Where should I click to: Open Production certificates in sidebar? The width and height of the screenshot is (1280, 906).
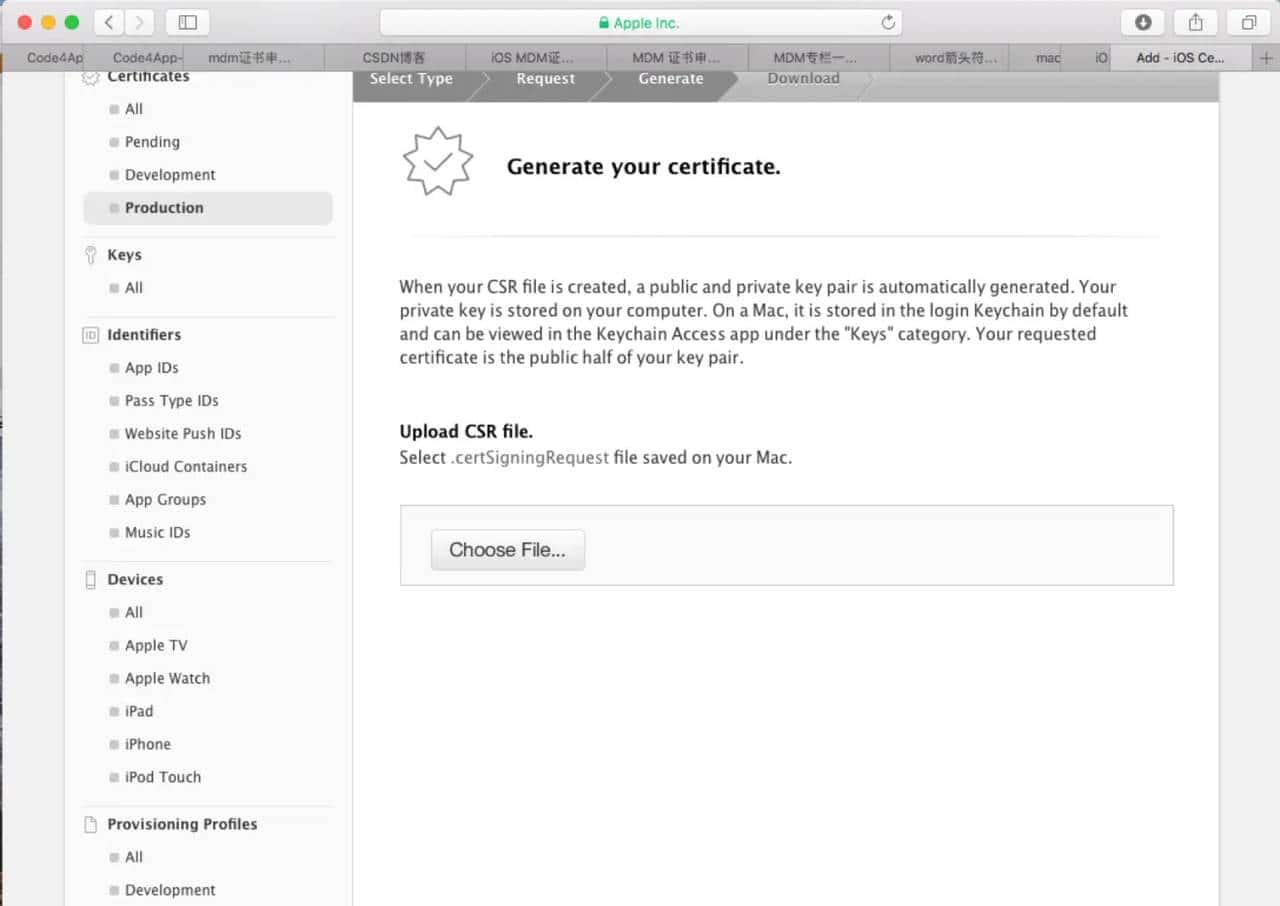point(164,208)
